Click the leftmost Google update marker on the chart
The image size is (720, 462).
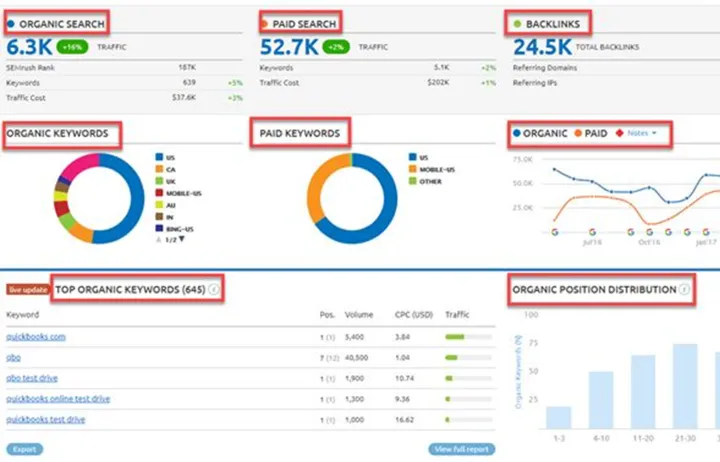click(x=555, y=232)
